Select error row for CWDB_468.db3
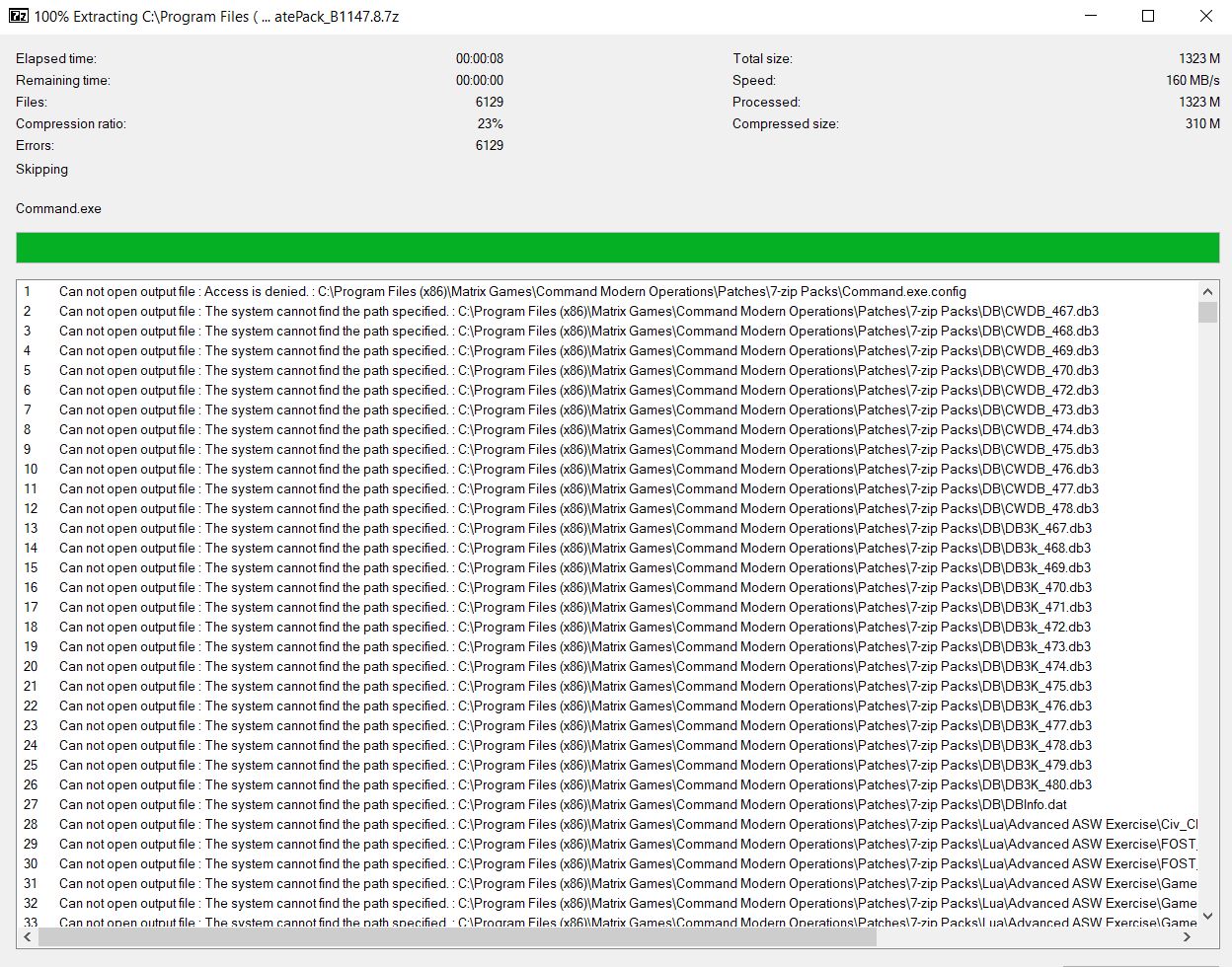 607,331
